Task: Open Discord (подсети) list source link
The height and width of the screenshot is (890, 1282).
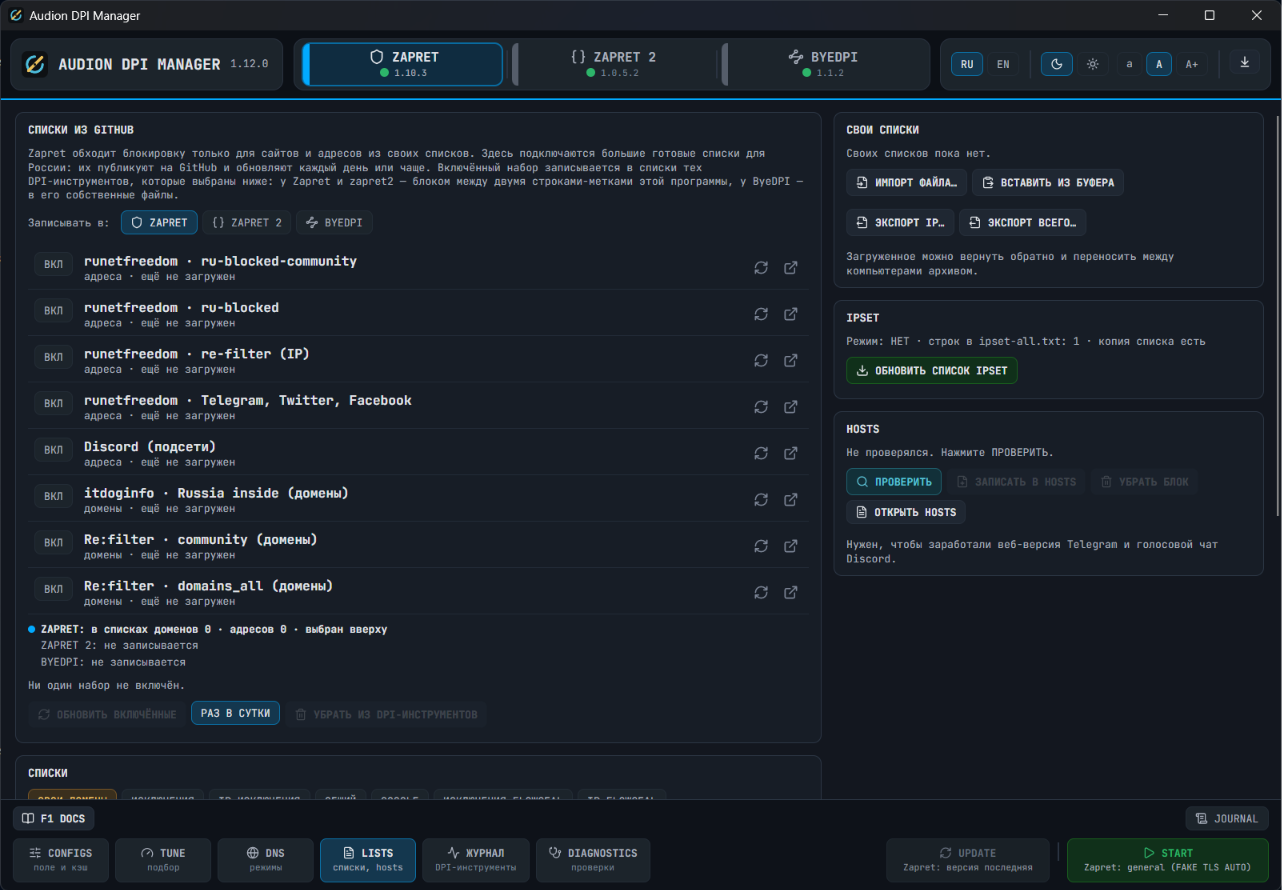Action: (791, 453)
